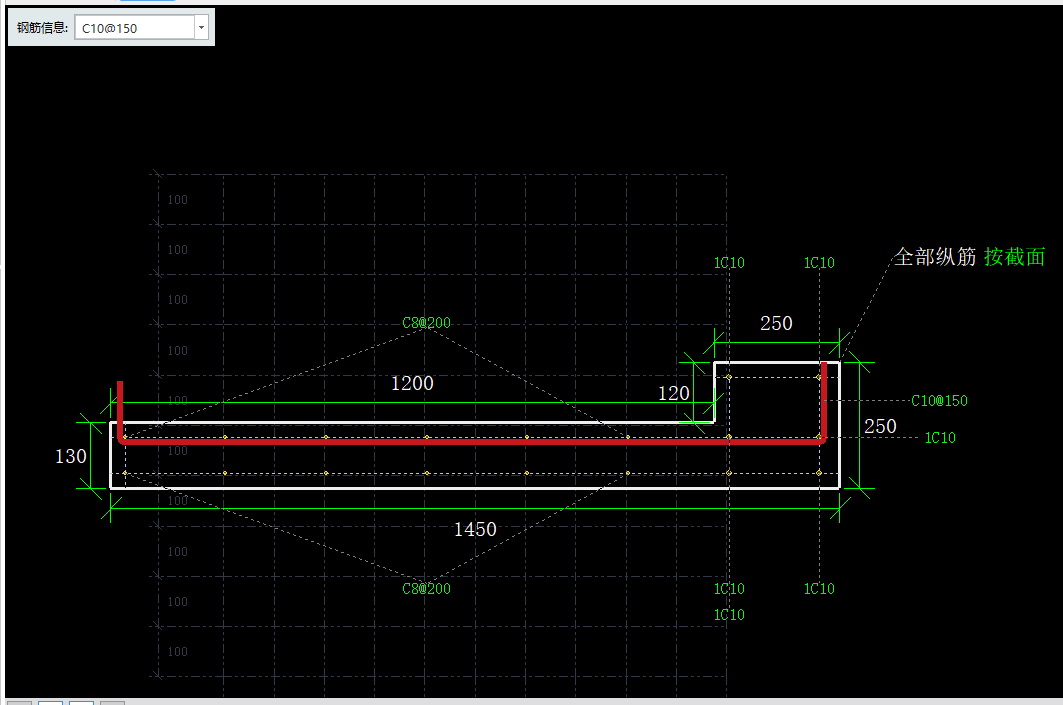Click the green C10@150 rebar label in drawing

[x=939, y=401]
